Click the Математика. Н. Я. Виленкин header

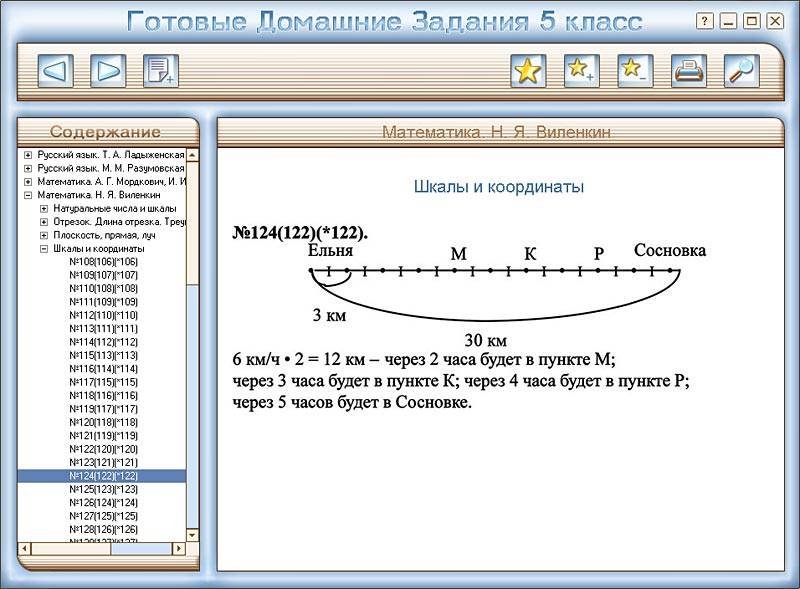click(x=496, y=132)
